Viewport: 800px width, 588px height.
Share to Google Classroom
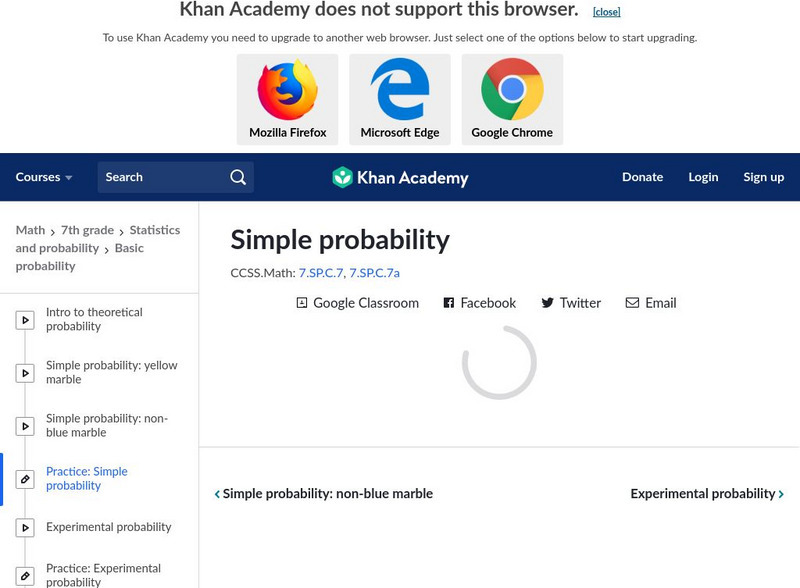pos(358,303)
